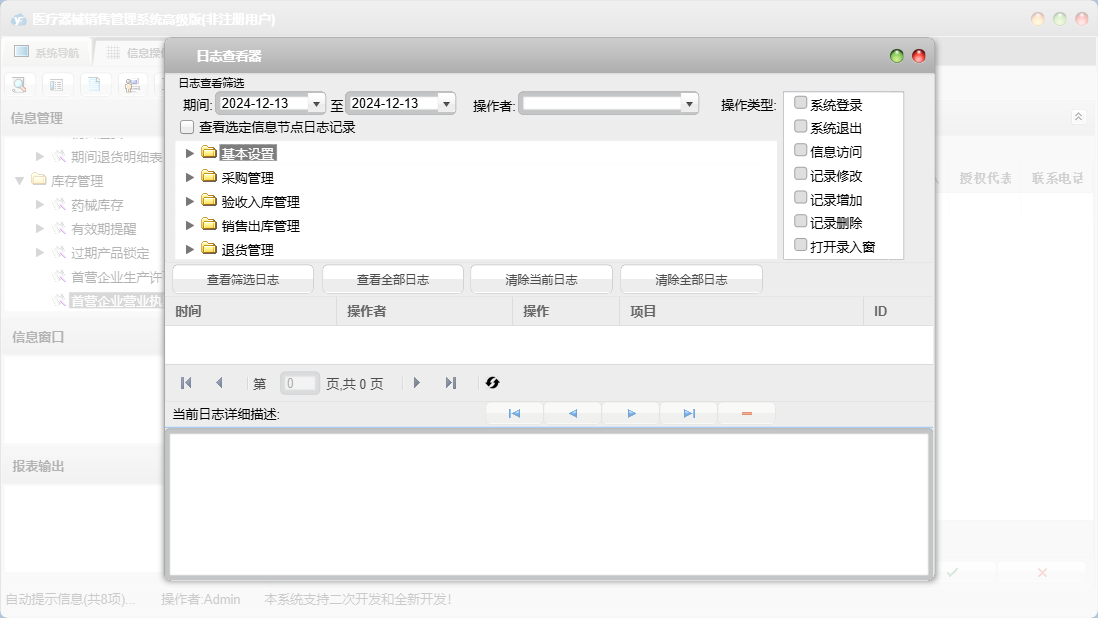The width and height of the screenshot is (1098, 618).
Task: Click 查看全部日志 button
Action: click(392, 279)
